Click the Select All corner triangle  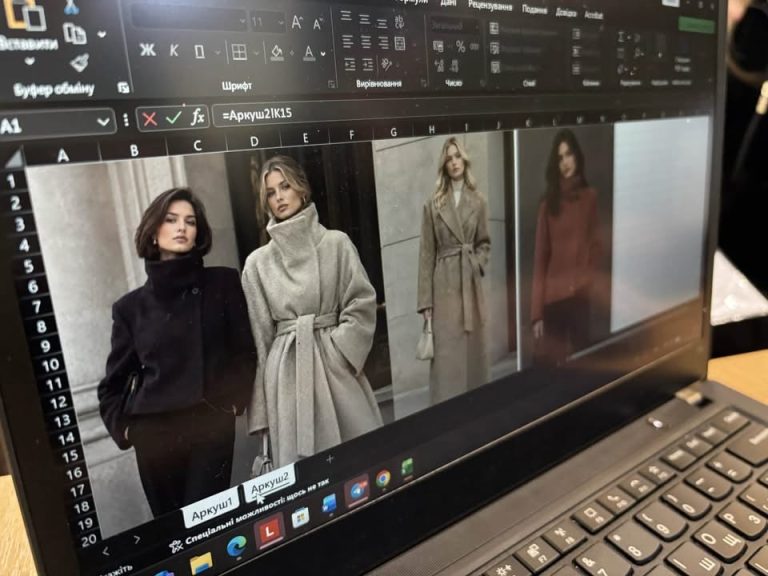coord(16,158)
